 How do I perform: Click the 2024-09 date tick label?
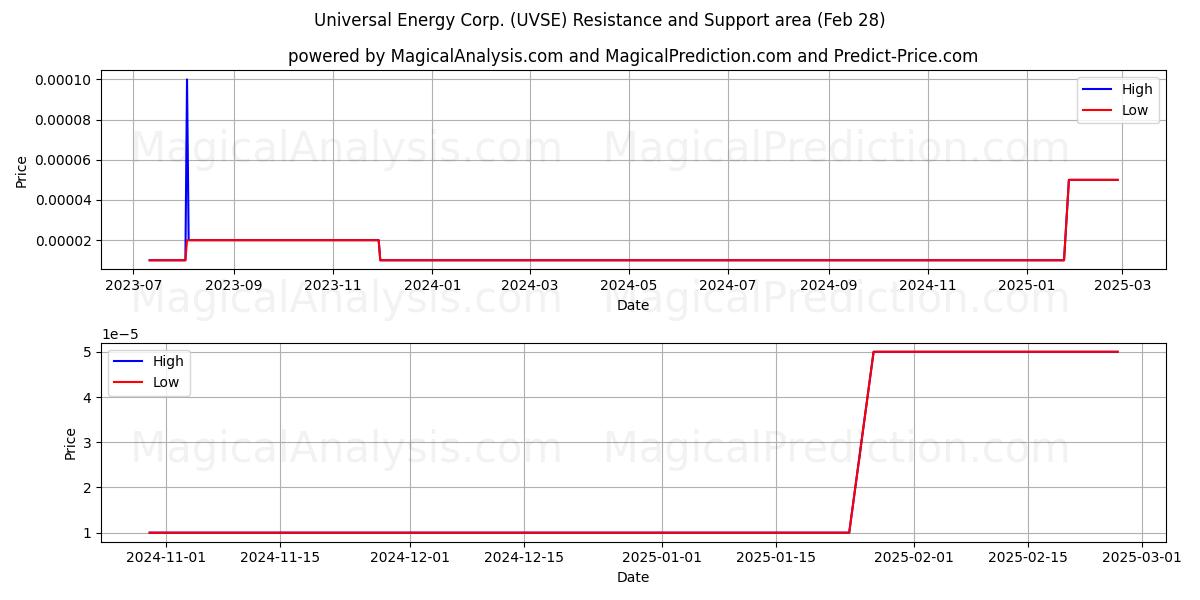pyautogui.click(x=829, y=285)
